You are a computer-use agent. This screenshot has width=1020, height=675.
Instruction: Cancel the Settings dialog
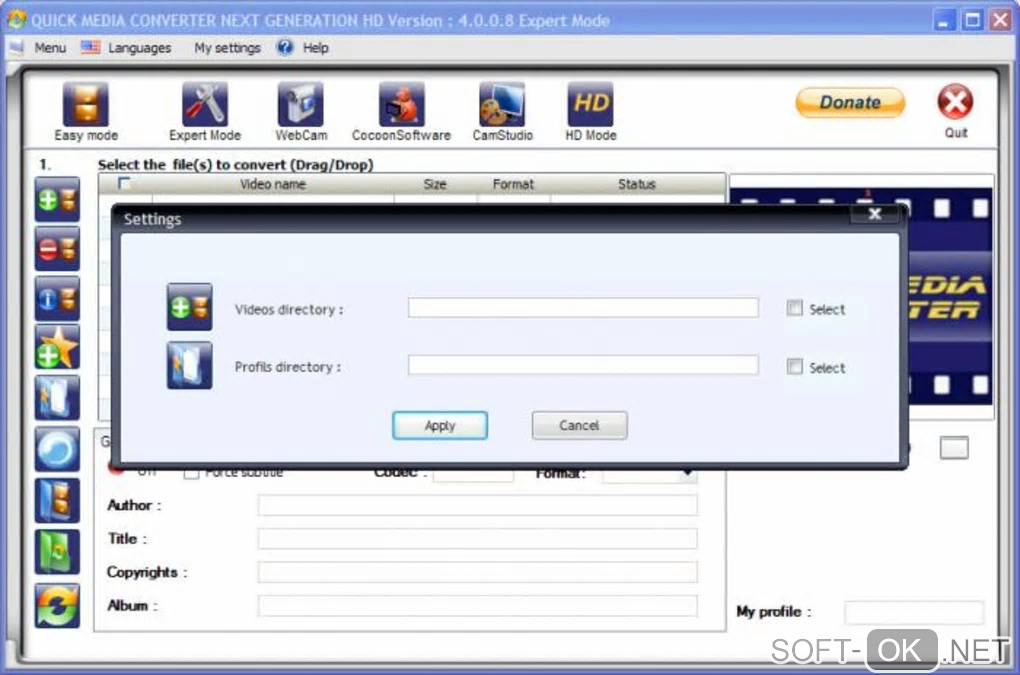(x=580, y=425)
